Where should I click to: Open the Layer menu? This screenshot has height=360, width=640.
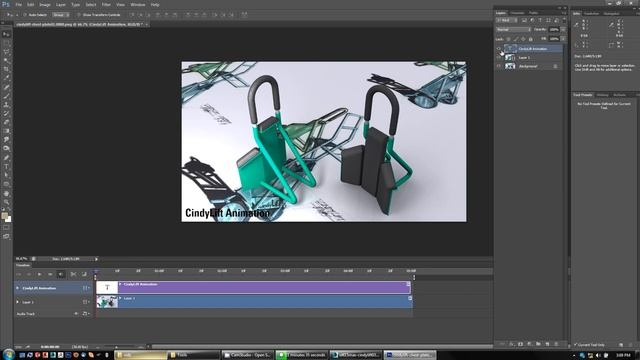click(61, 4)
